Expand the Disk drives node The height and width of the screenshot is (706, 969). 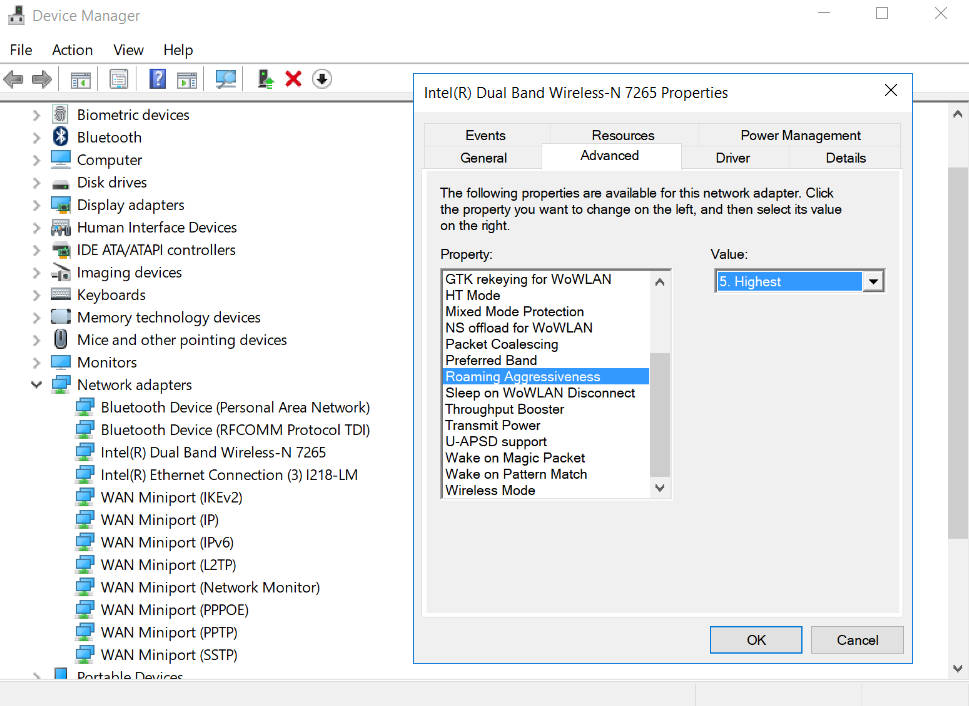pos(36,182)
